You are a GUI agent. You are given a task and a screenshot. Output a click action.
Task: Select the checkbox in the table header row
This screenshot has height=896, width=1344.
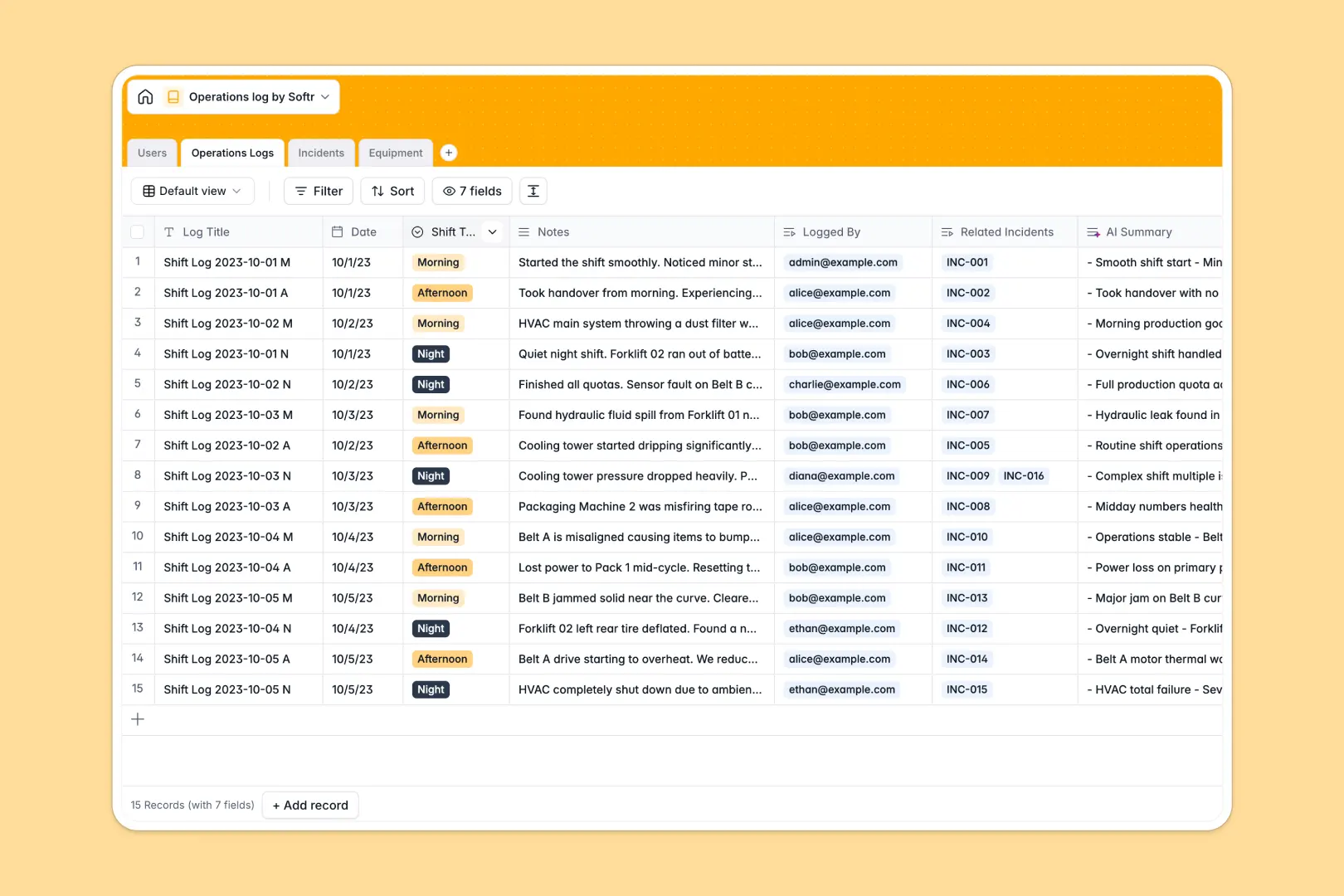click(138, 231)
